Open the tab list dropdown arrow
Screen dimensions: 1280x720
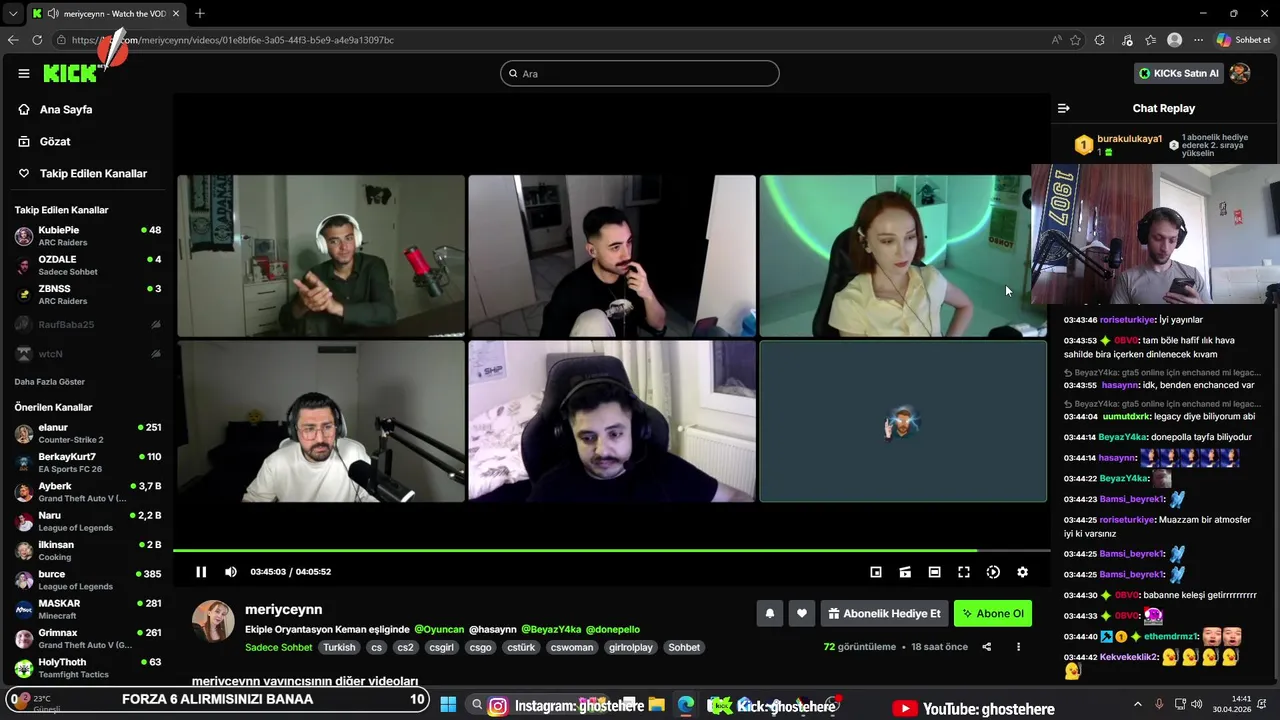(13, 14)
